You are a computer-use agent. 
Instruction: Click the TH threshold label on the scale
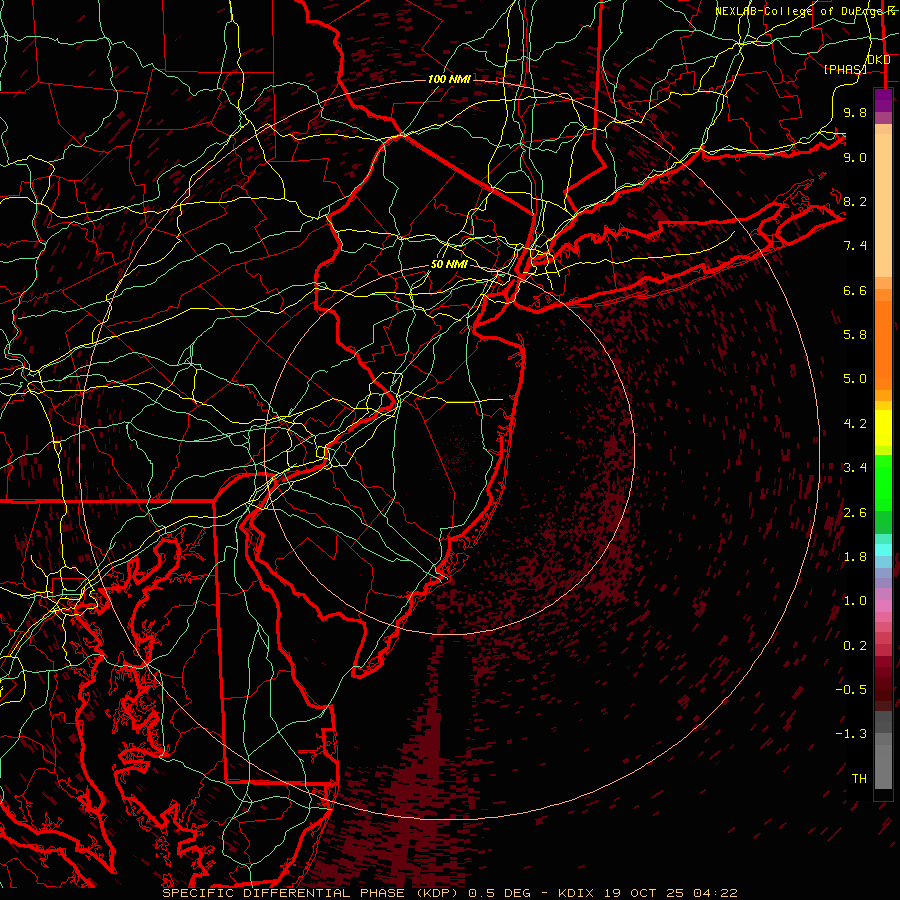point(859,779)
